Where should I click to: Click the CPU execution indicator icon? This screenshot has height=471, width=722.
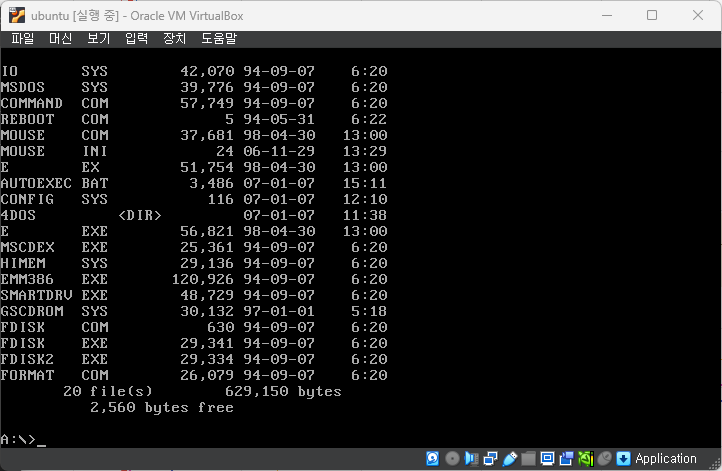tap(586, 459)
